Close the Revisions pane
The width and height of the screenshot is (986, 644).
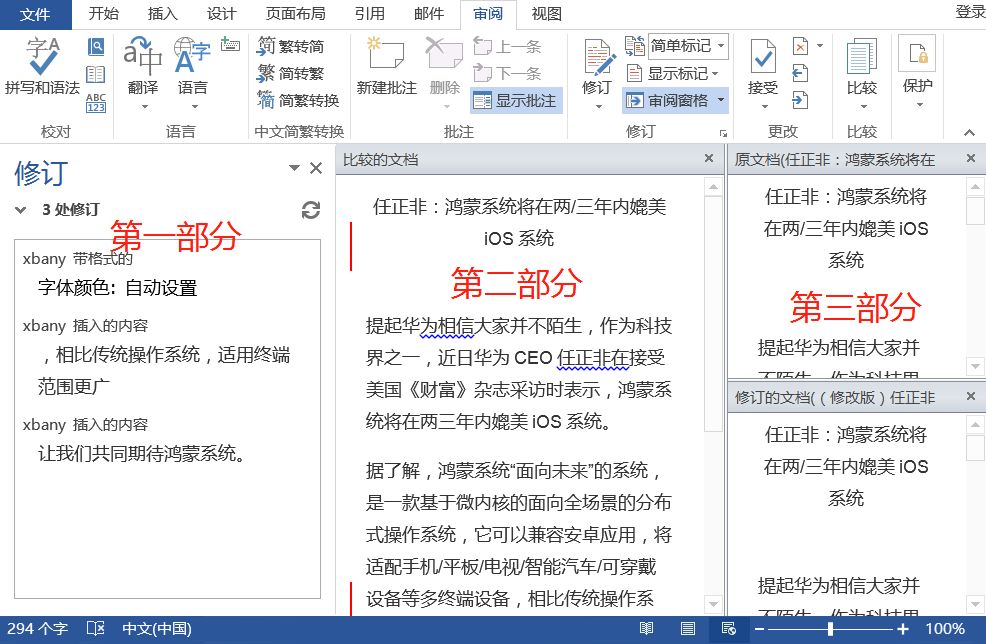pyautogui.click(x=316, y=168)
